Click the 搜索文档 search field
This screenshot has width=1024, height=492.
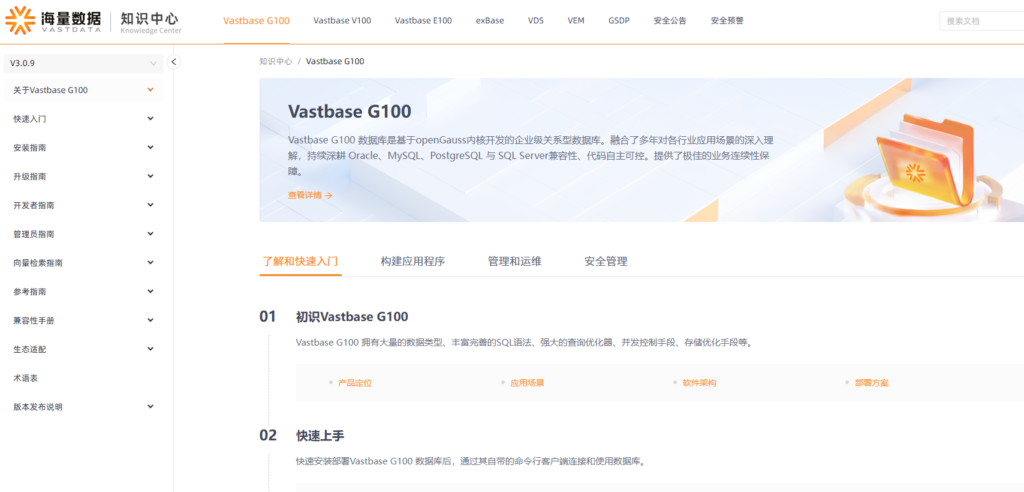pyautogui.click(x=982, y=21)
